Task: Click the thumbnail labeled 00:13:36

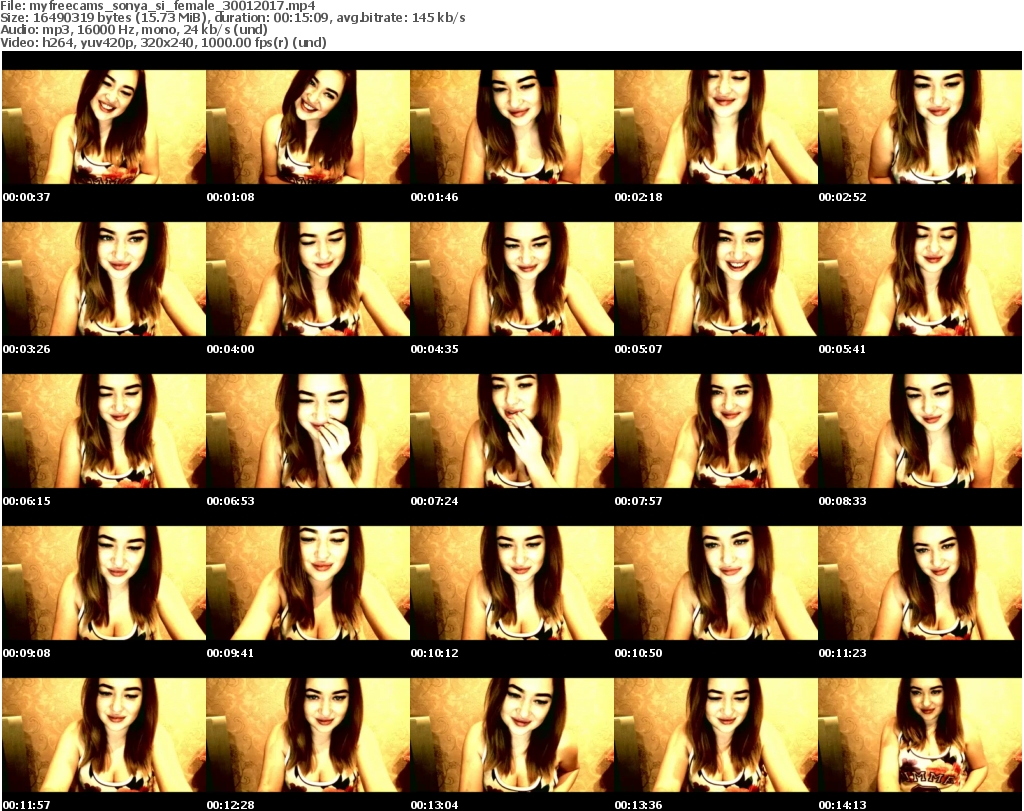Action: (x=716, y=735)
